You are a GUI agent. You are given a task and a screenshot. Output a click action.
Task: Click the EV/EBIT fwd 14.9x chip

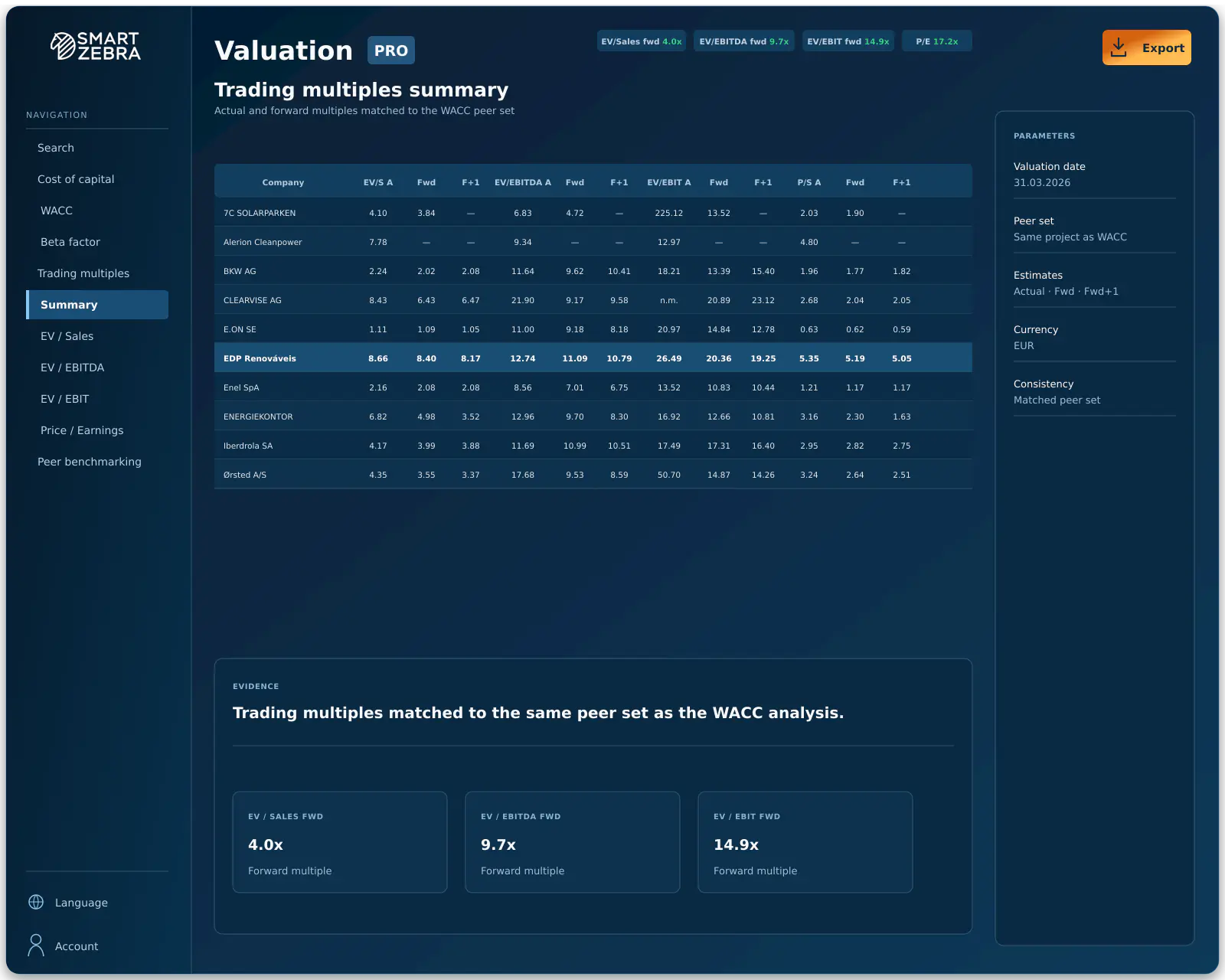click(x=848, y=41)
